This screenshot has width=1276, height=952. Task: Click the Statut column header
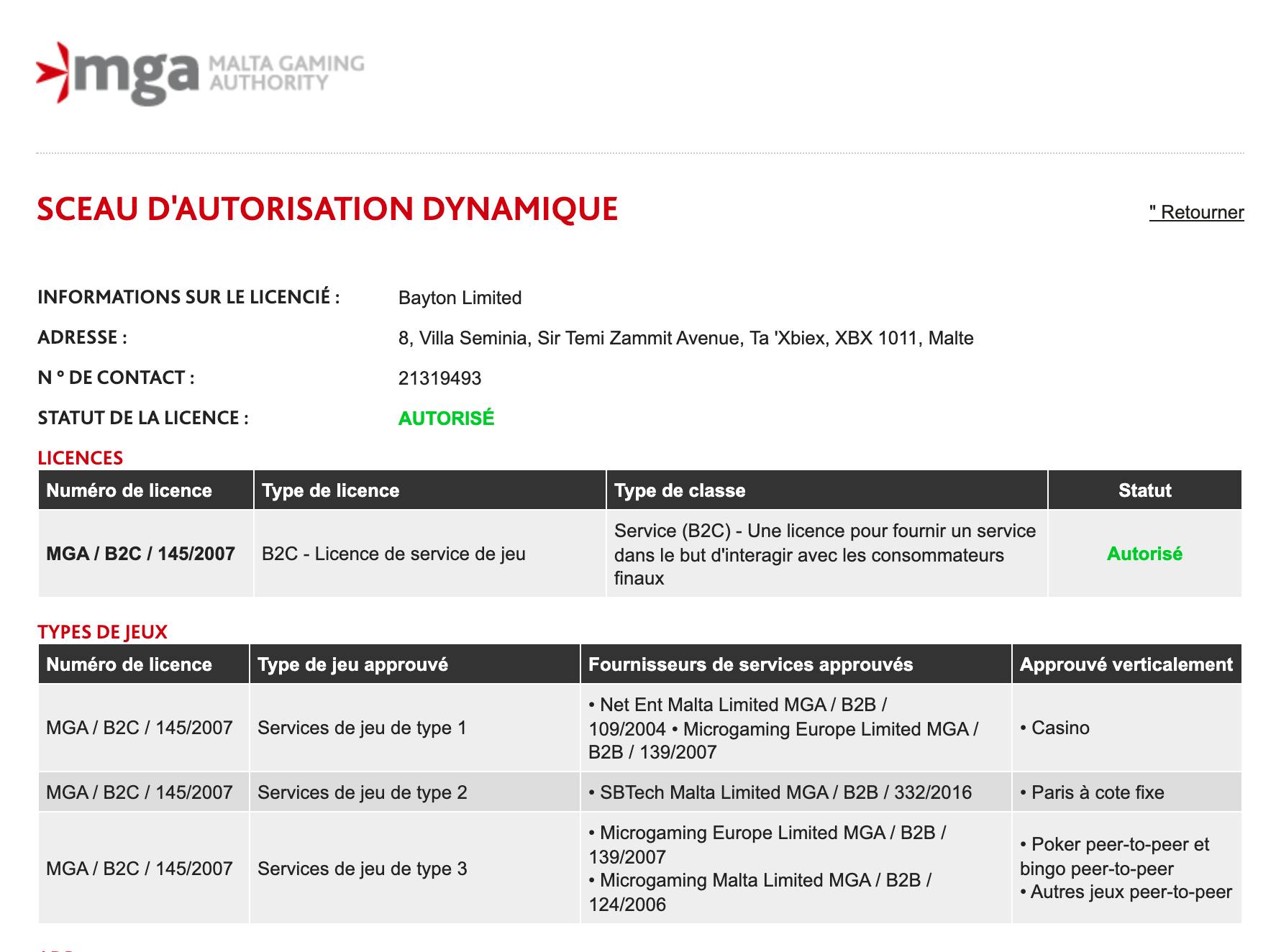tap(1145, 490)
